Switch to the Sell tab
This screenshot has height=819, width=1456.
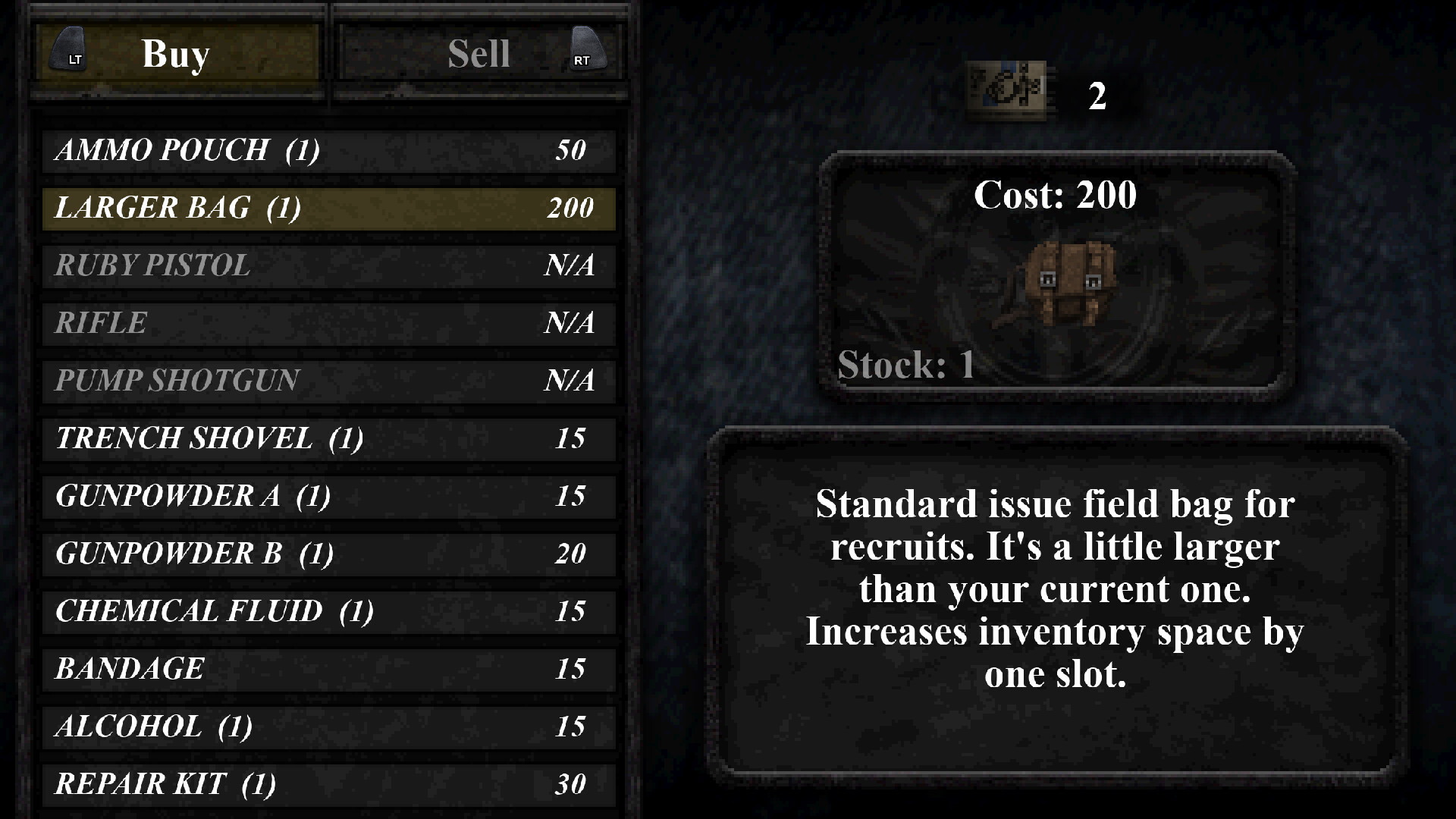coord(479,54)
